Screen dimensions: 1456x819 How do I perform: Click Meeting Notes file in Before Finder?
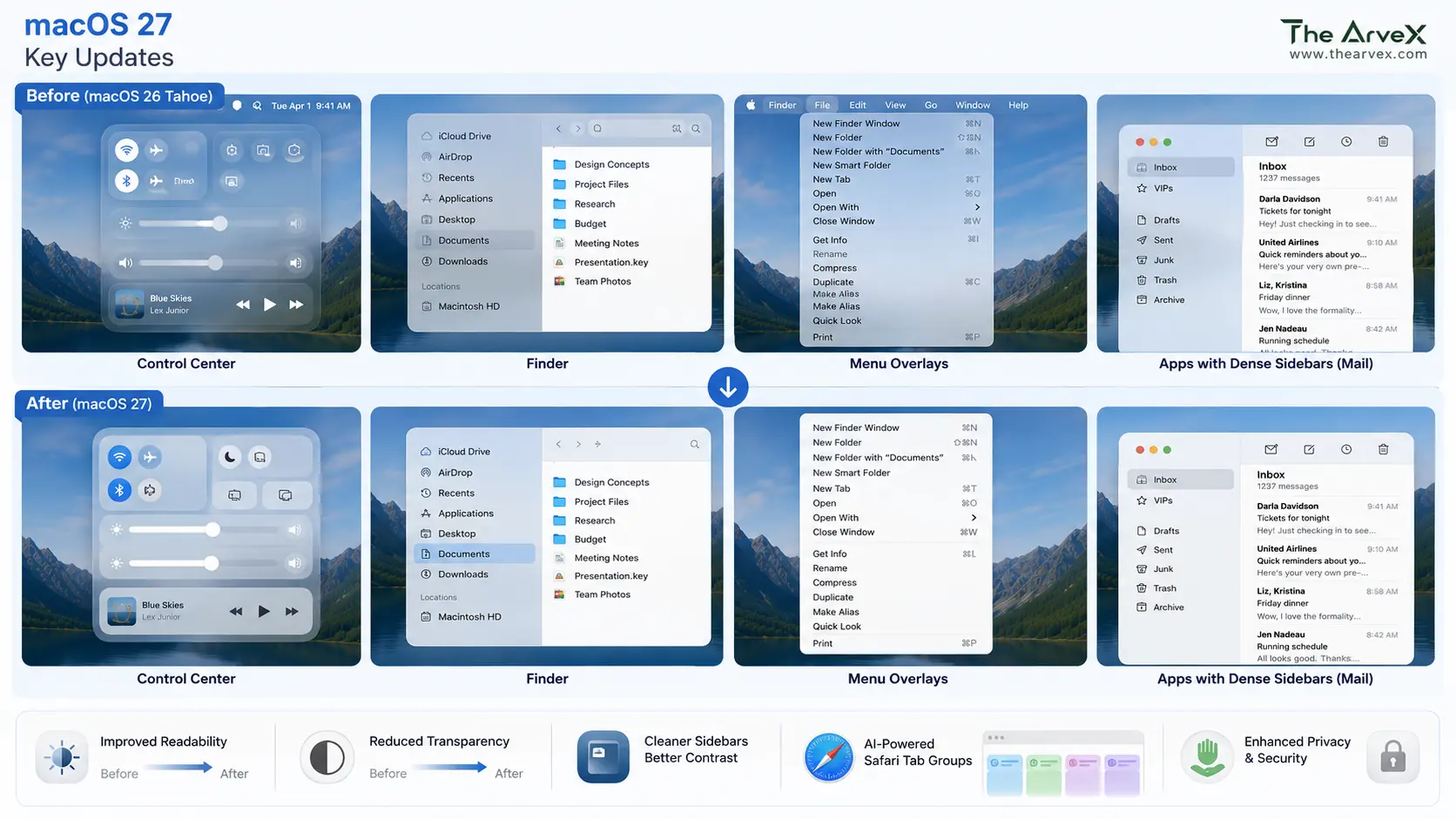[x=597, y=244]
